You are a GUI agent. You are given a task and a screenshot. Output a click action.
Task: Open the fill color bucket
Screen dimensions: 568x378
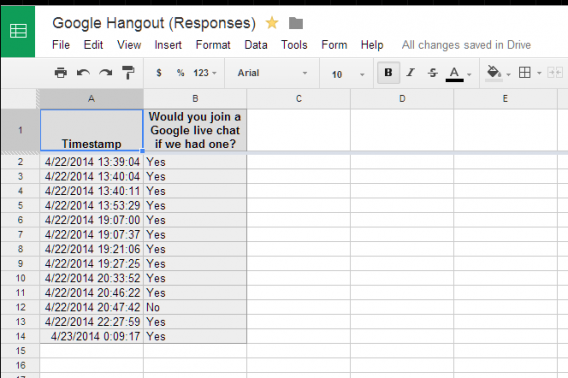click(x=494, y=73)
